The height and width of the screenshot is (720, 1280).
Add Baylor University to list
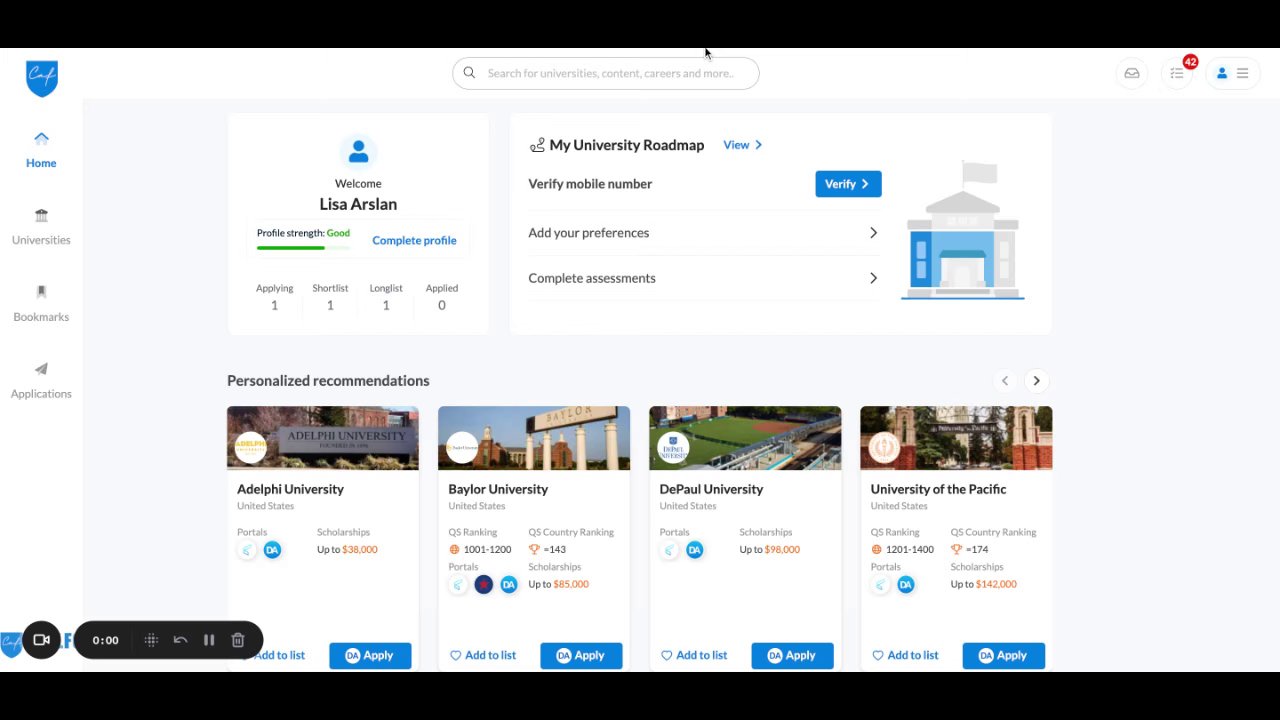click(483, 655)
